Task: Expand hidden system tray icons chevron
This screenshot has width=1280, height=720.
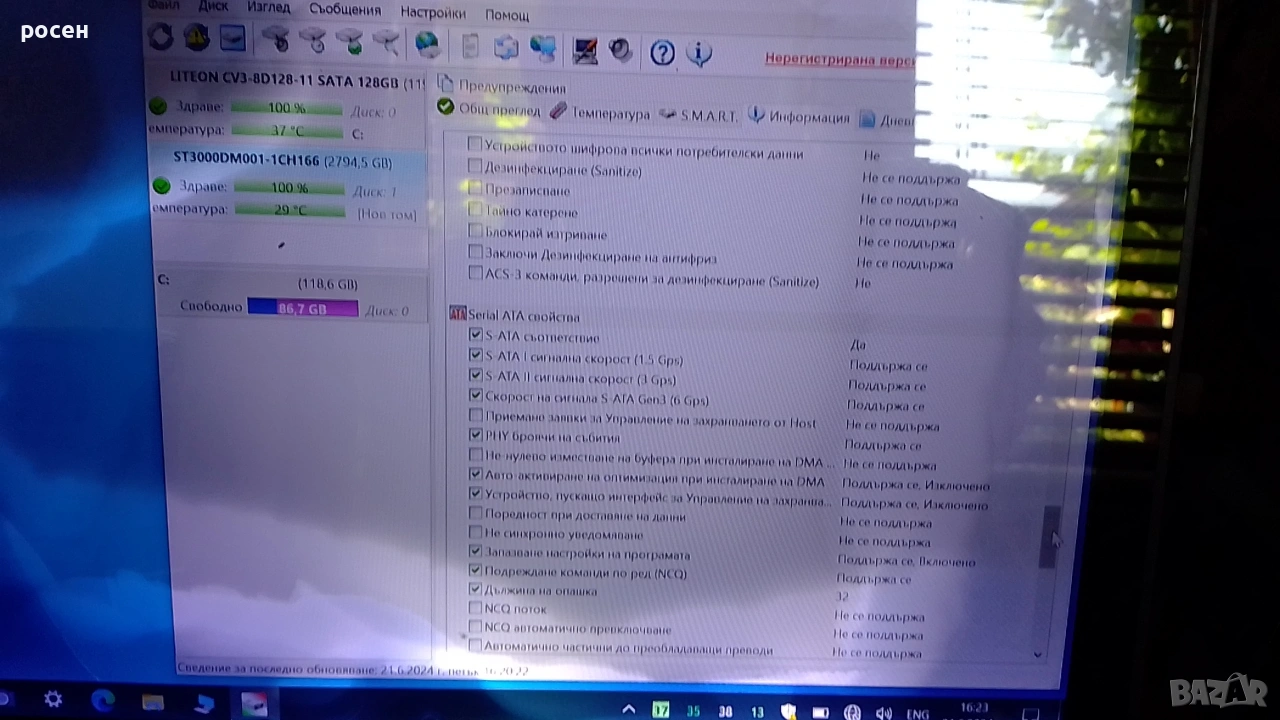Action: coord(628,710)
